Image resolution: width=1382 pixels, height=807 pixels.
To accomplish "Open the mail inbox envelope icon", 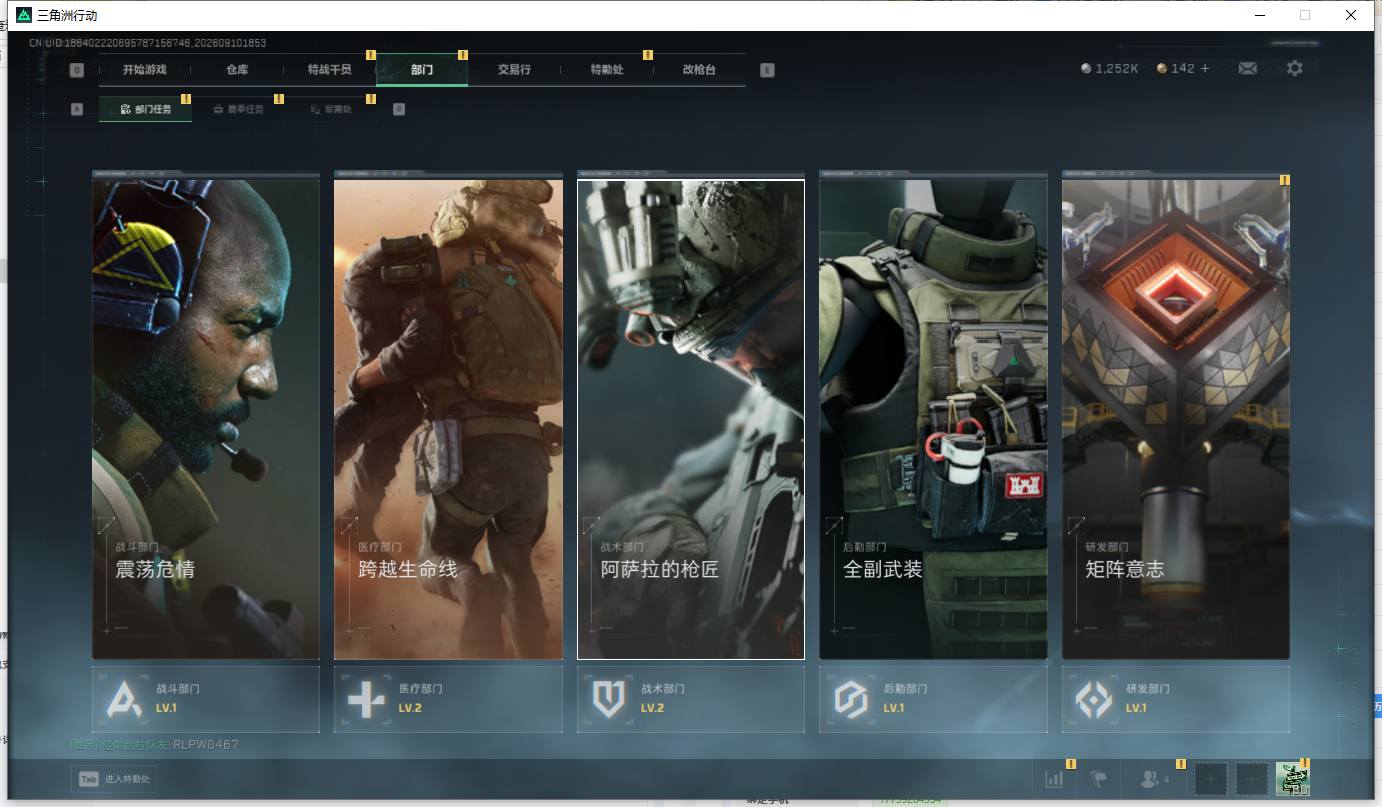I will (1248, 68).
